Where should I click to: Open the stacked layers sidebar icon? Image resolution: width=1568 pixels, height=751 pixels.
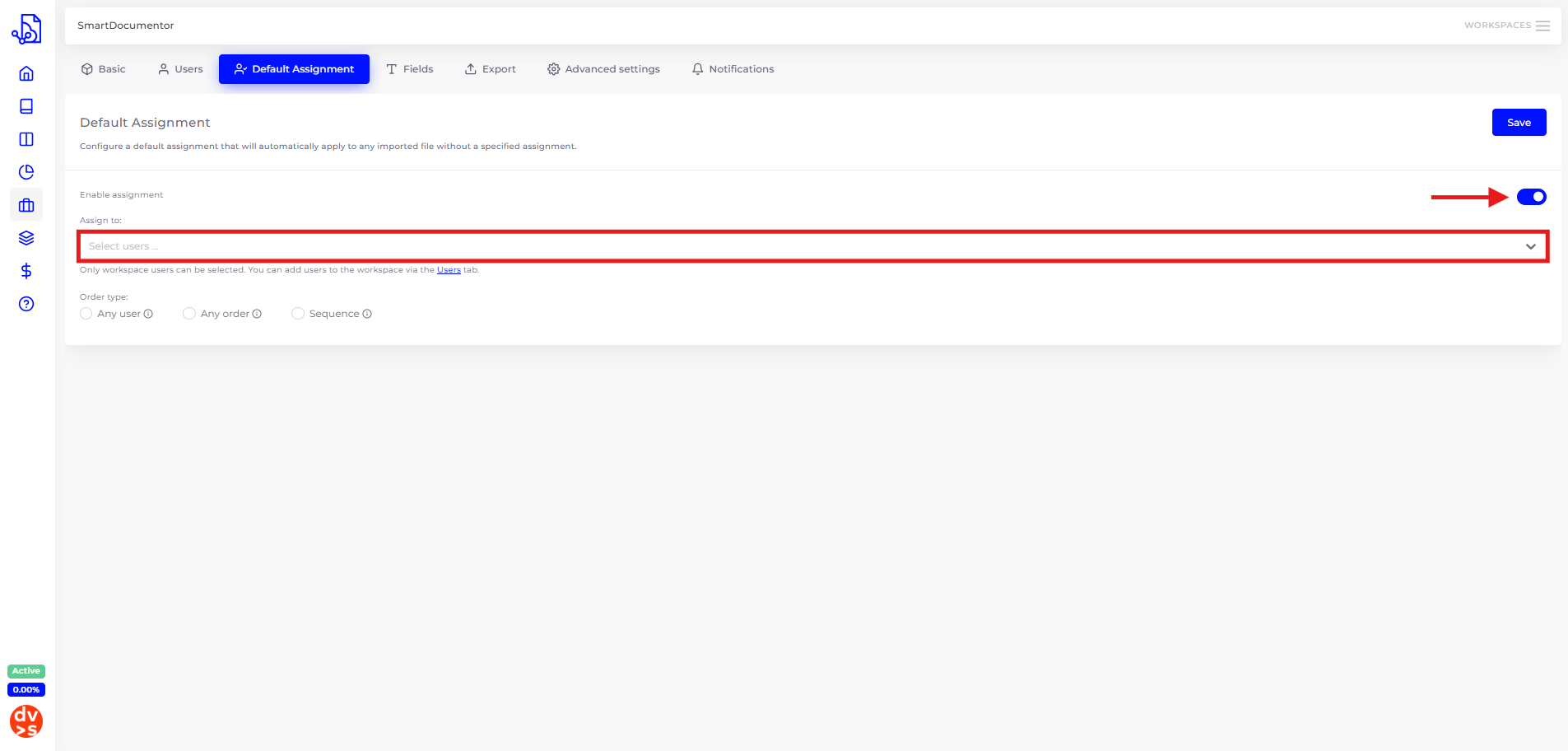point(26,238)
